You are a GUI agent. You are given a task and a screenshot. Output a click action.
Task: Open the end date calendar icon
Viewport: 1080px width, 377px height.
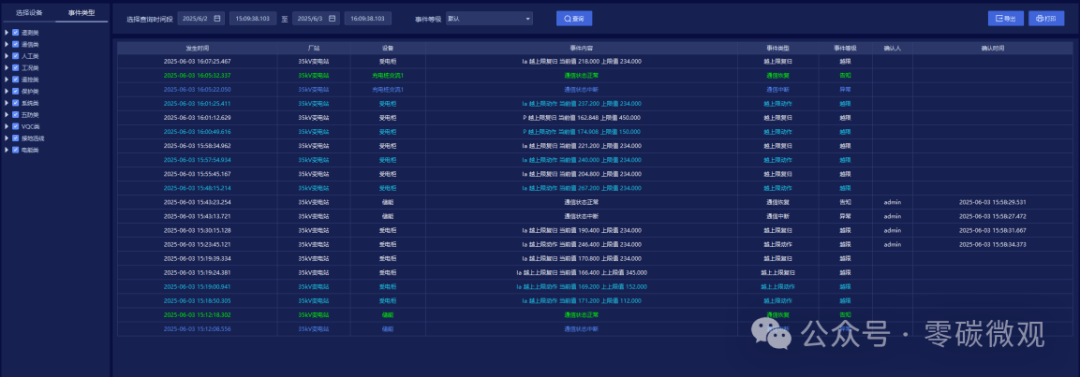click(332, 19)
